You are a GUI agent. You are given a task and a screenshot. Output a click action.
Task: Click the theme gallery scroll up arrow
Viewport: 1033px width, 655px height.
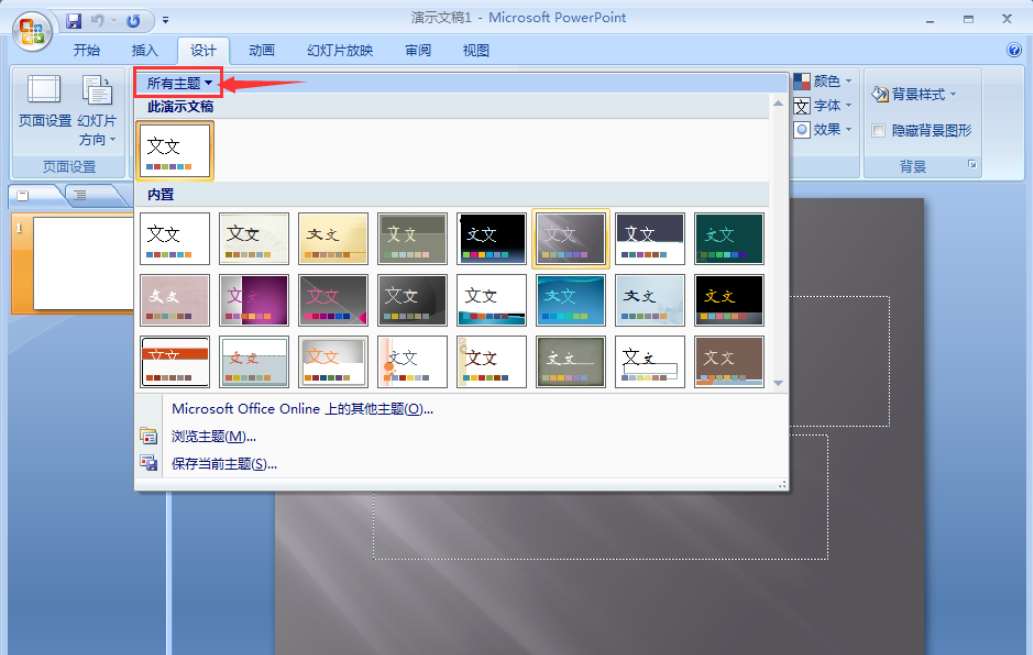[778, 103]
